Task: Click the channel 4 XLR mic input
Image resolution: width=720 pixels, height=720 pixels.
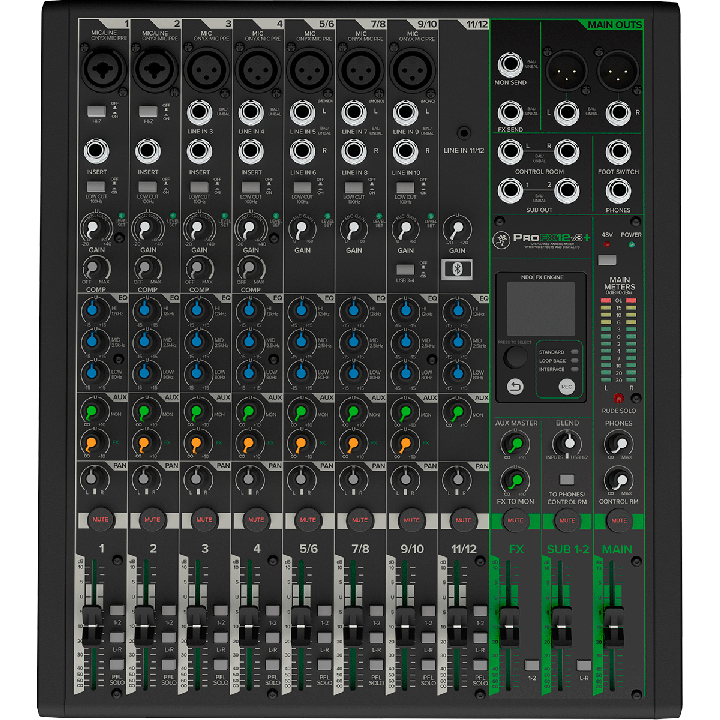Action: (x=258, y=70)
